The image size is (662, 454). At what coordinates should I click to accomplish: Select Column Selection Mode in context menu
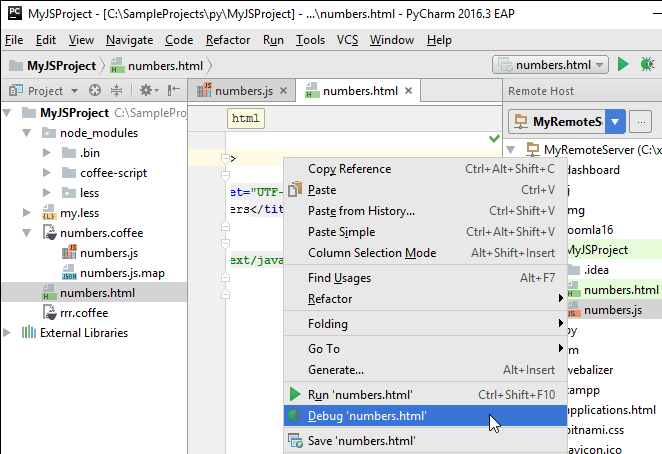point(425,253)
